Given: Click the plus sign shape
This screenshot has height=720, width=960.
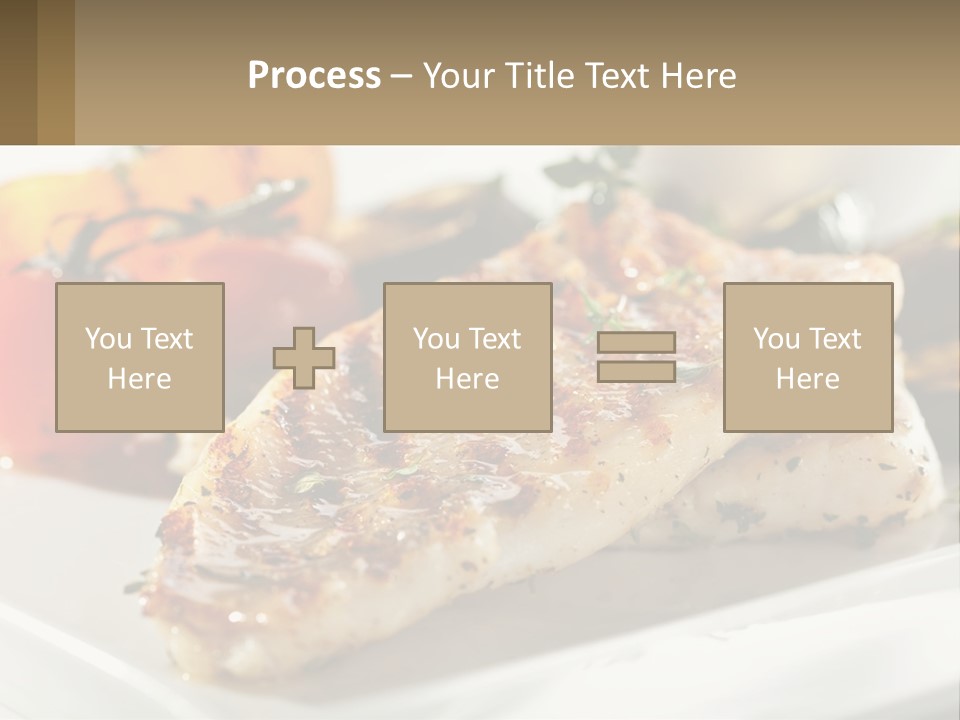Looking at the screenshot, I should coord(304,358).
